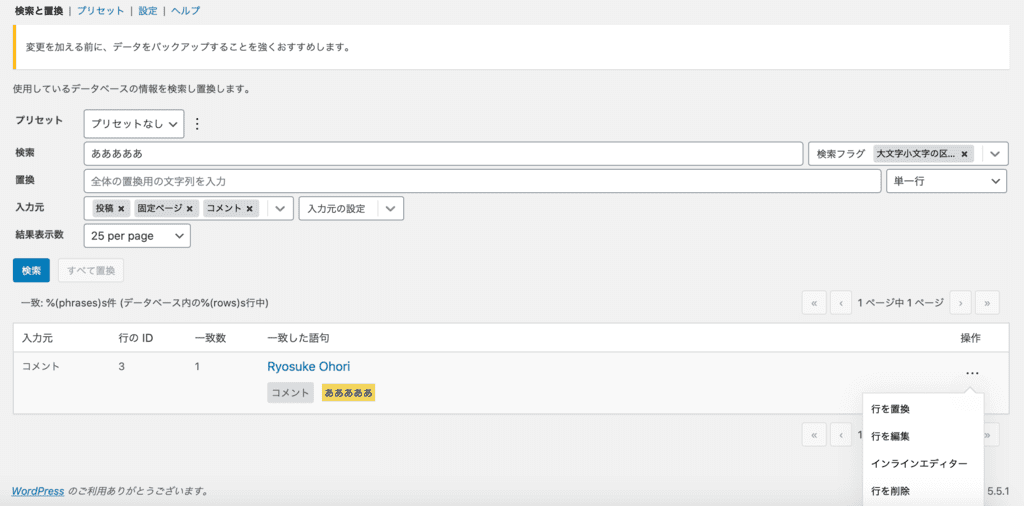Open the プリセットなし preset dropdown

[134, 124]
